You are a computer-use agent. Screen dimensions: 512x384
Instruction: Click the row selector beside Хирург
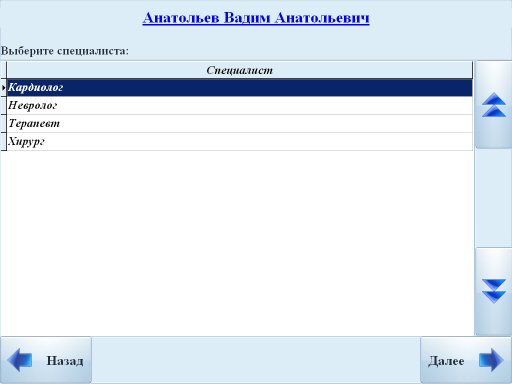coord(4,142)
